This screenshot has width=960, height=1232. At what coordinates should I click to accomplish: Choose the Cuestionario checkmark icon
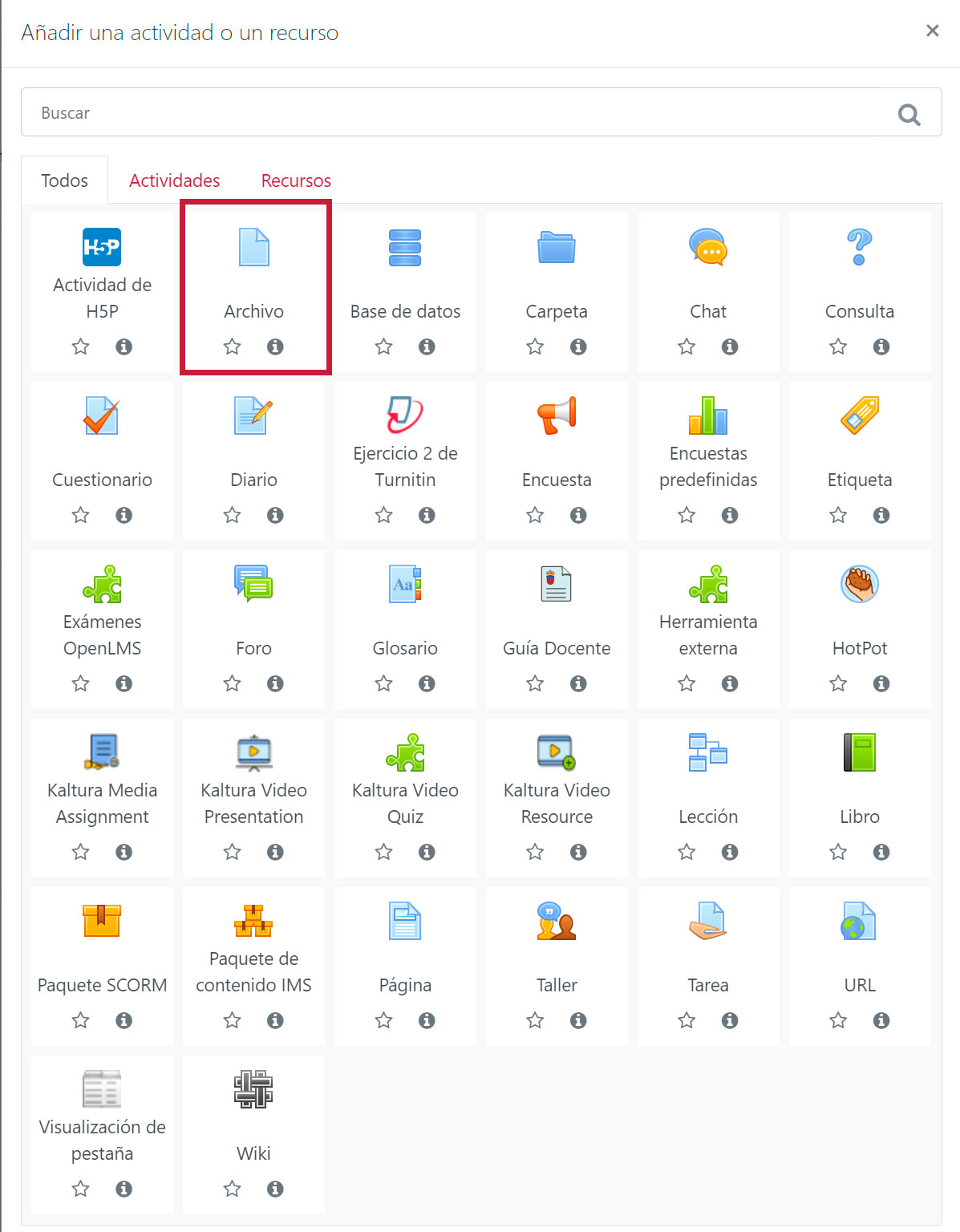(102, 415)
